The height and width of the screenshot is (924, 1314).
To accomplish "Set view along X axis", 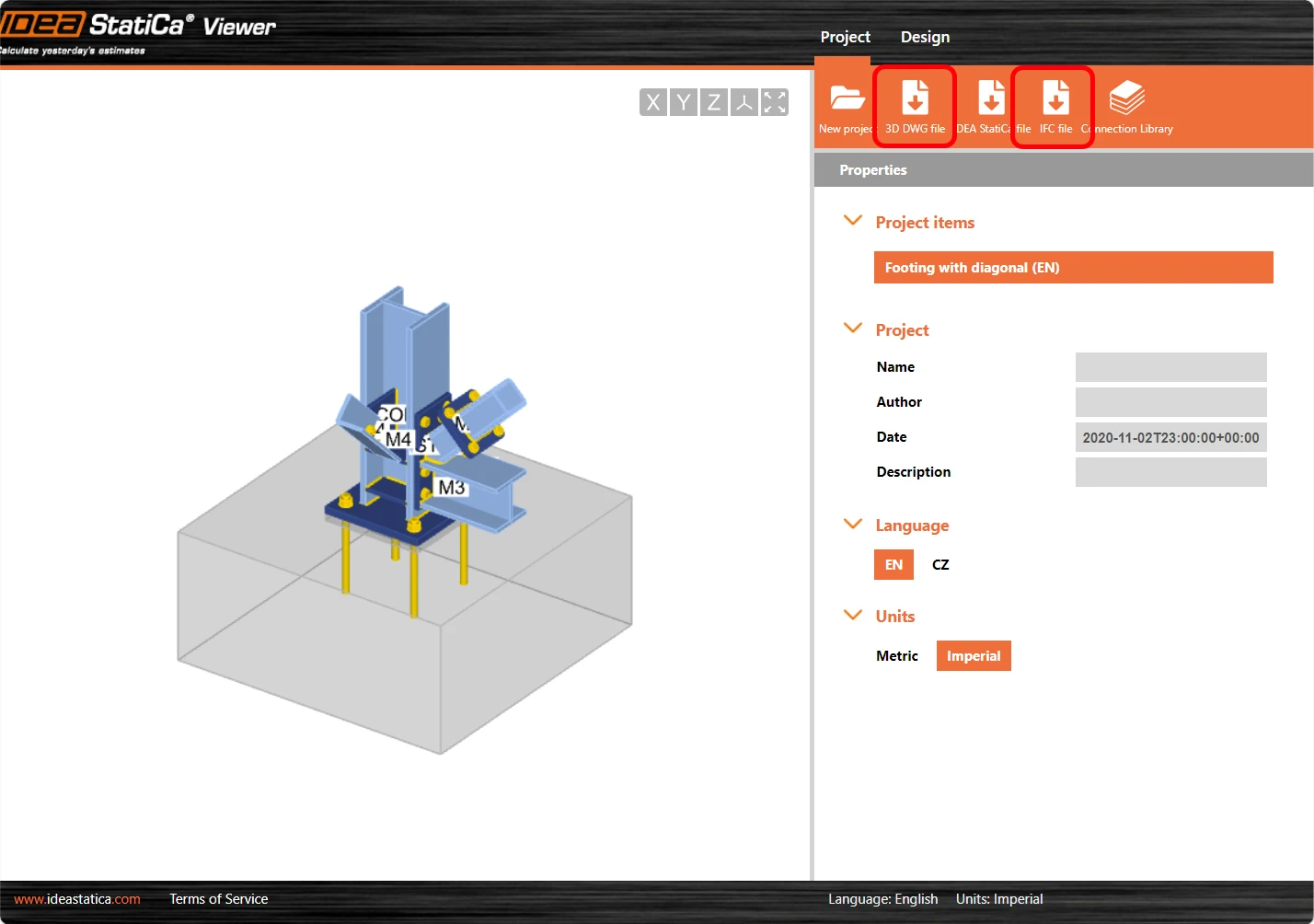I will [x=653, y=102].
